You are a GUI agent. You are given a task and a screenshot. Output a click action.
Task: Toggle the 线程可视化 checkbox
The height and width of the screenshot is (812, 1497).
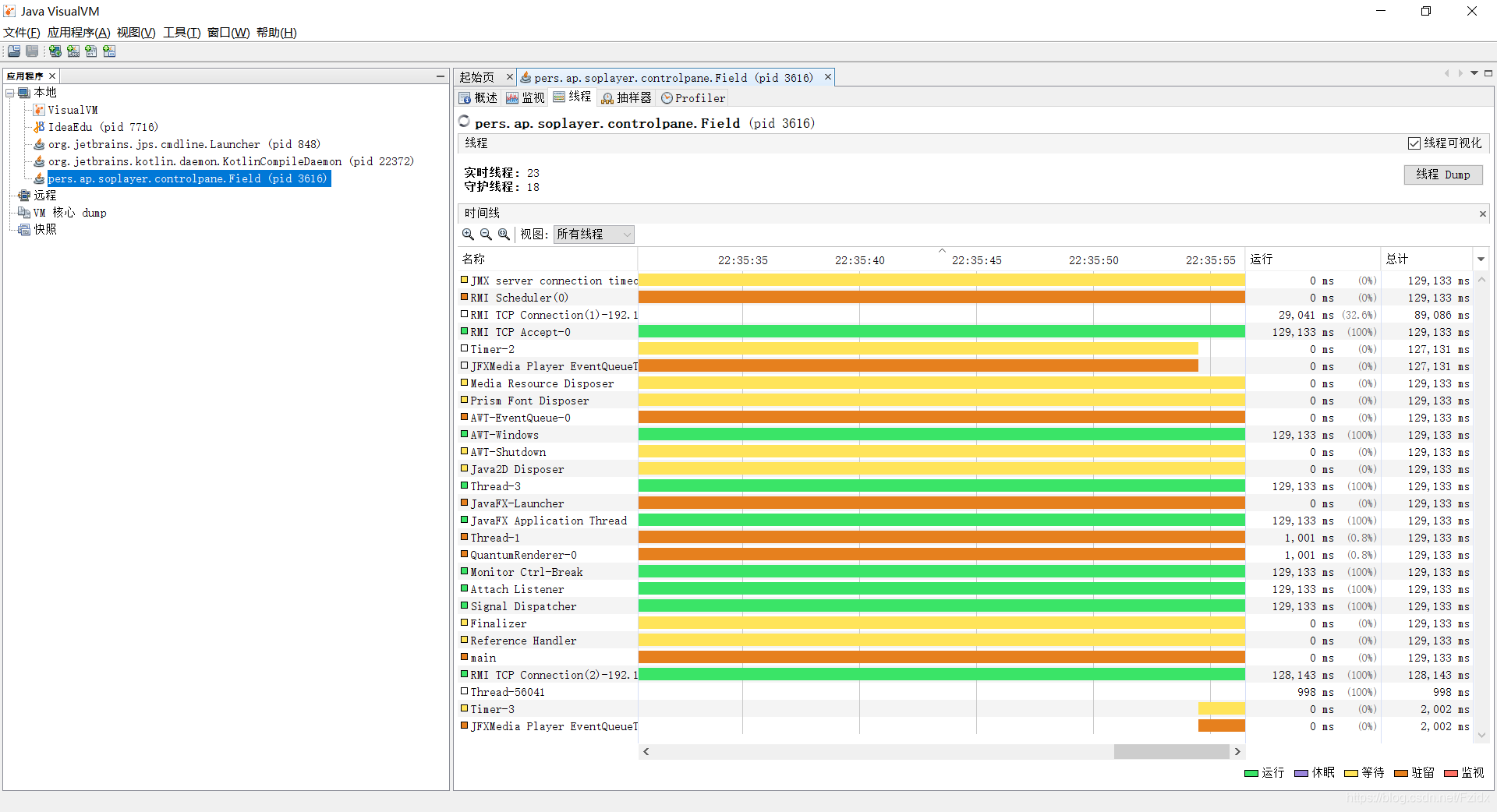point(1414,143)
